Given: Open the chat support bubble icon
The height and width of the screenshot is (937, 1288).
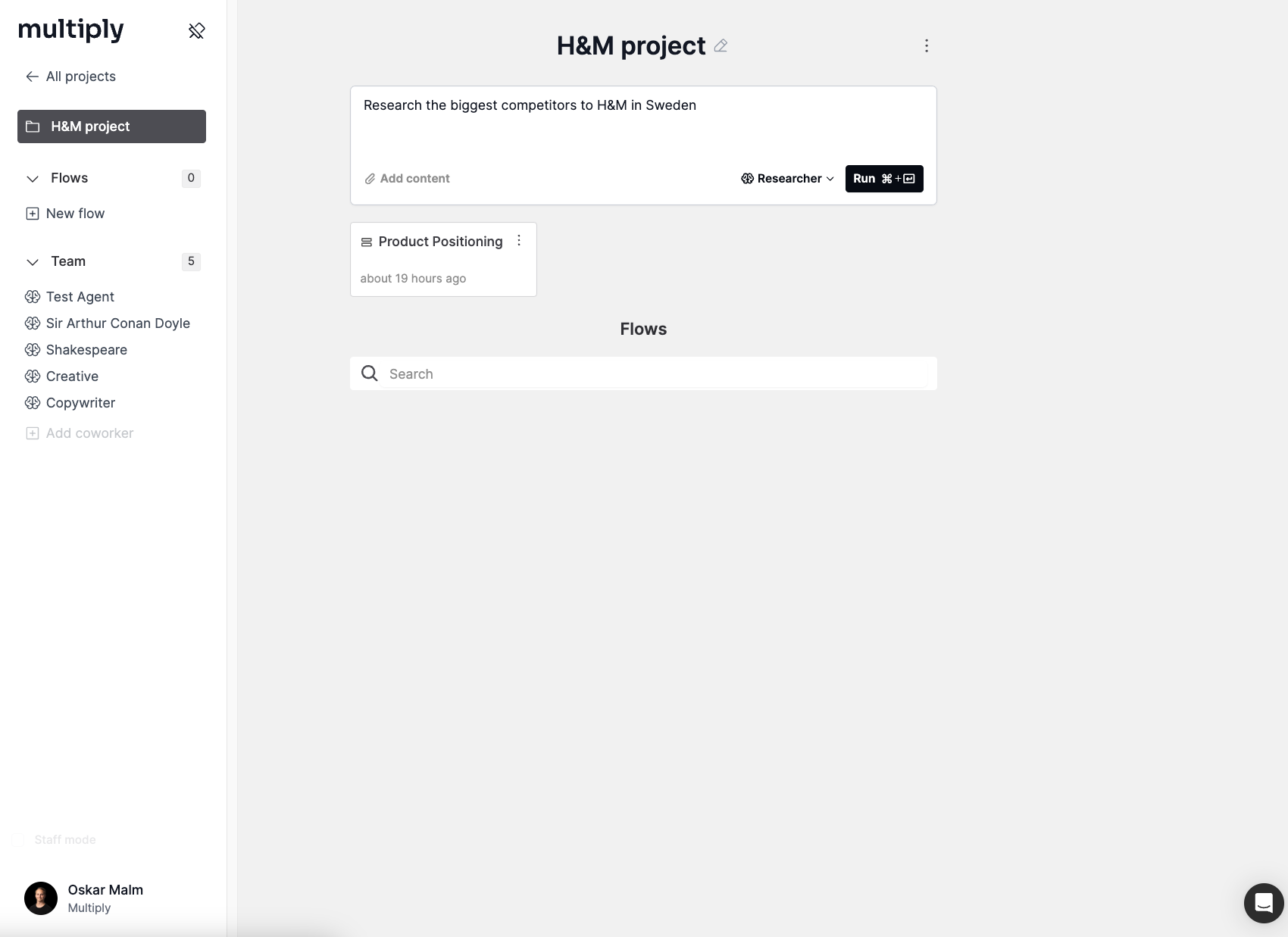Looking at the screenshot, I should point(1263,903).
